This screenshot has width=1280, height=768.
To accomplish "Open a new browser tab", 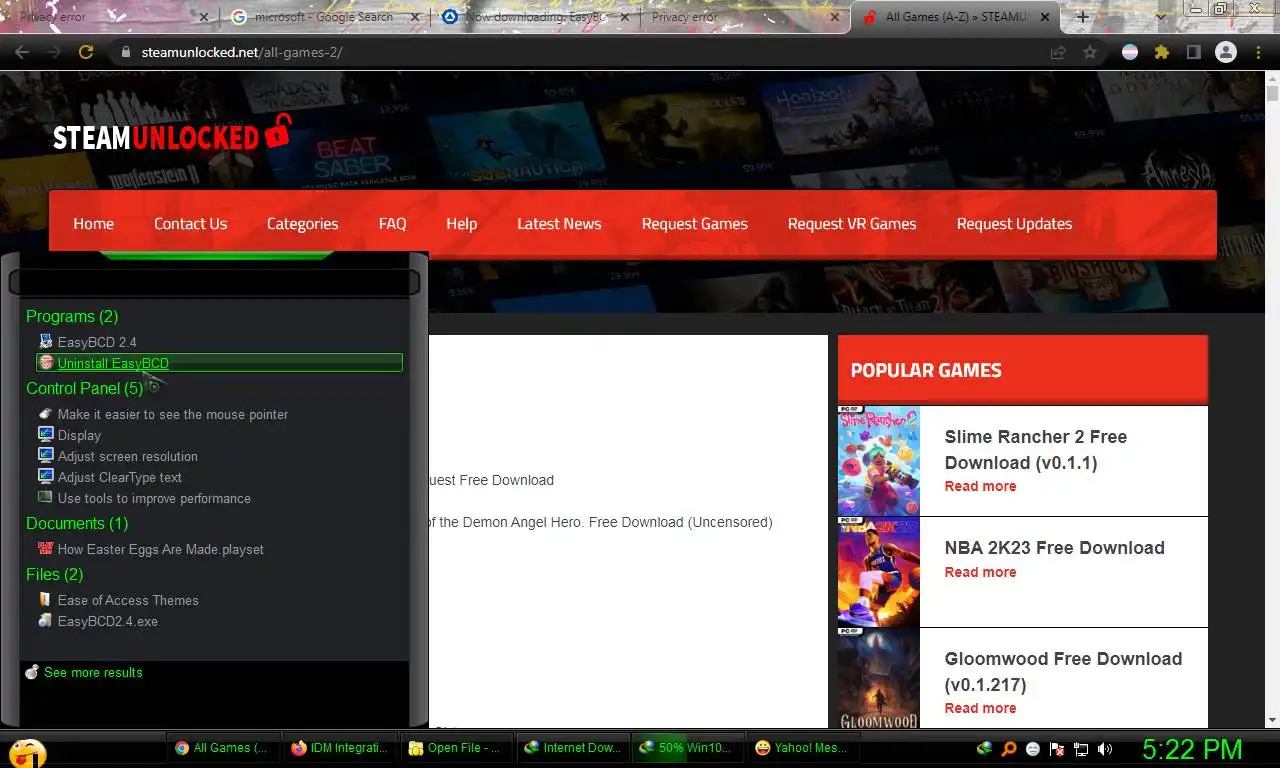I will pyautogui.click(x=1082, y=17).
